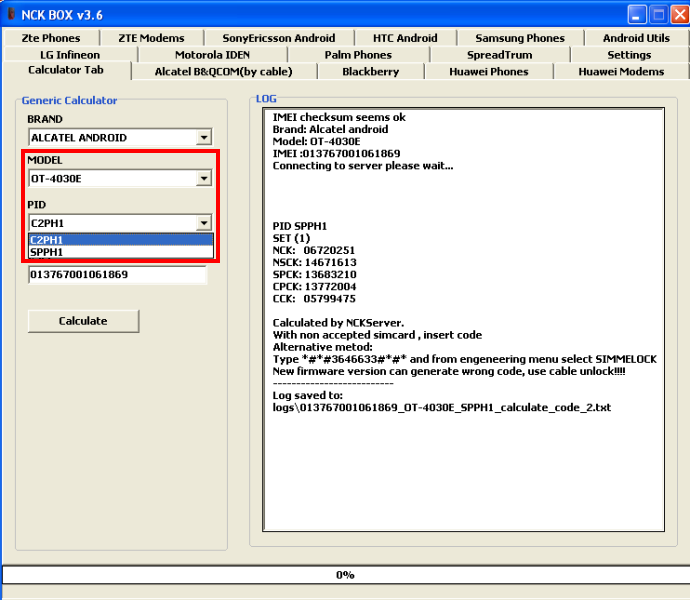The height and width of the screenshot is (600, 690).
Task: Select C2PH1 from the PID list
Action: point(120,240)
